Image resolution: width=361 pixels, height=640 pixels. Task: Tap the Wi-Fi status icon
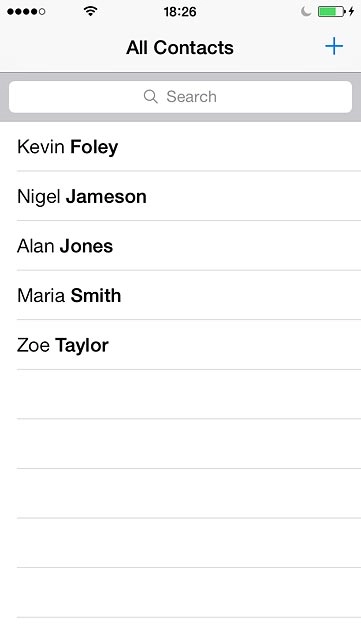(x=90, y=11)
